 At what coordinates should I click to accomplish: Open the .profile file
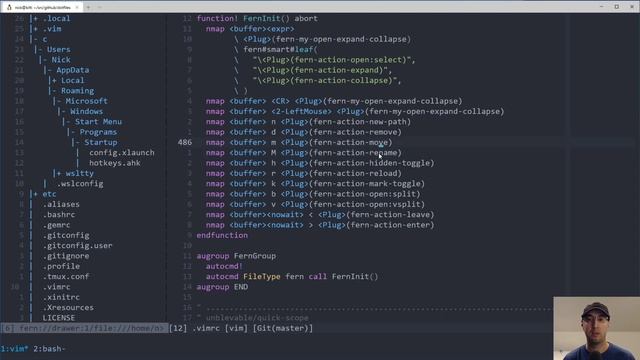coord(61,266)
